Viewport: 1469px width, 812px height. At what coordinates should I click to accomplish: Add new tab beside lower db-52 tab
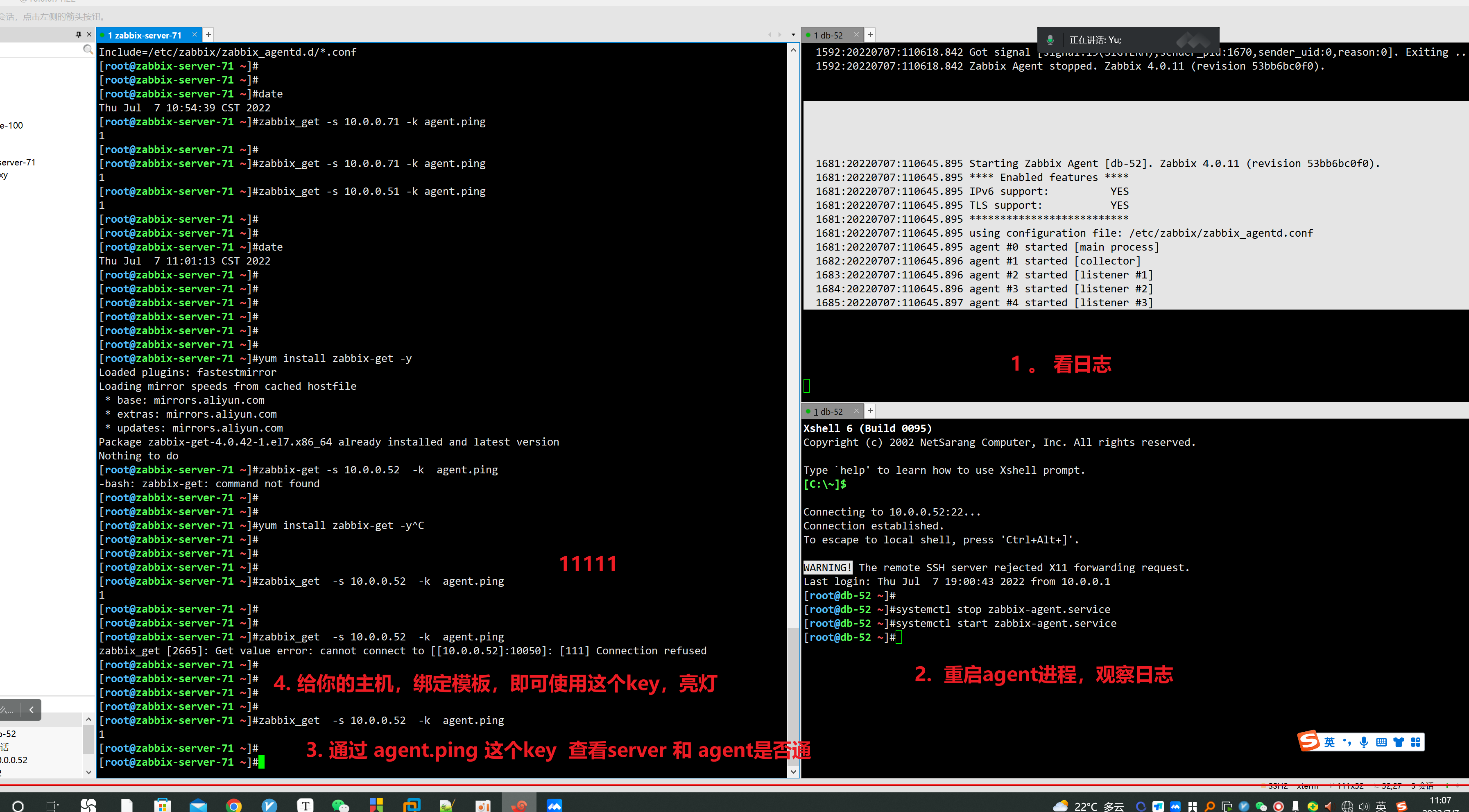pyautogui.click(x=870, y=411)
